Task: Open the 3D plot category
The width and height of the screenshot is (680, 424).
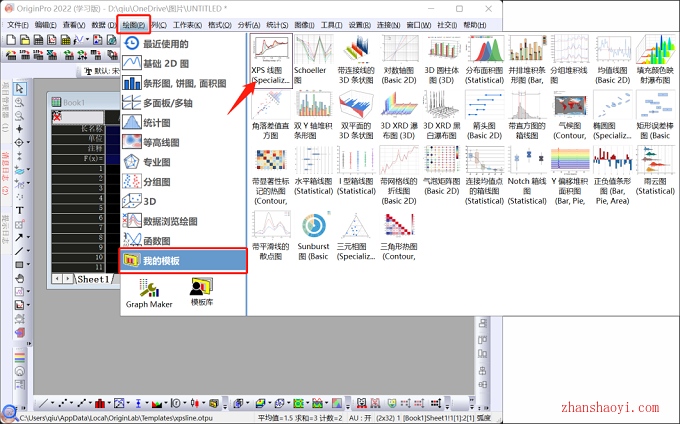Action: click(x=183, y=201)
